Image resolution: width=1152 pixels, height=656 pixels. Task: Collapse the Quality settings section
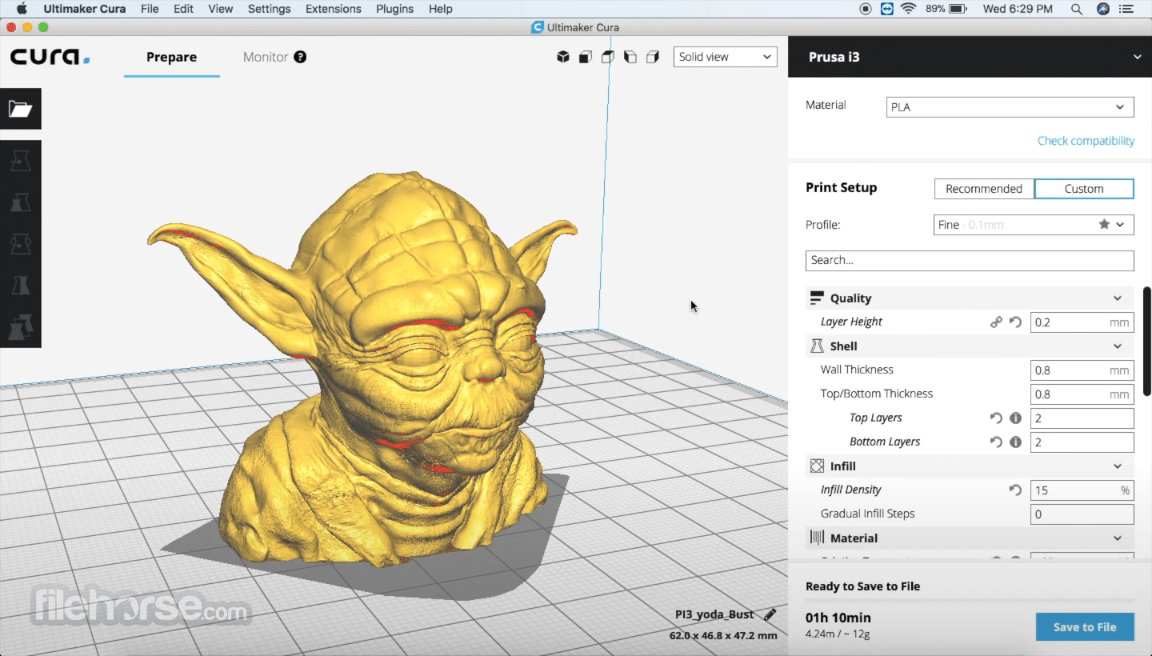click(x=1117, y=298)
